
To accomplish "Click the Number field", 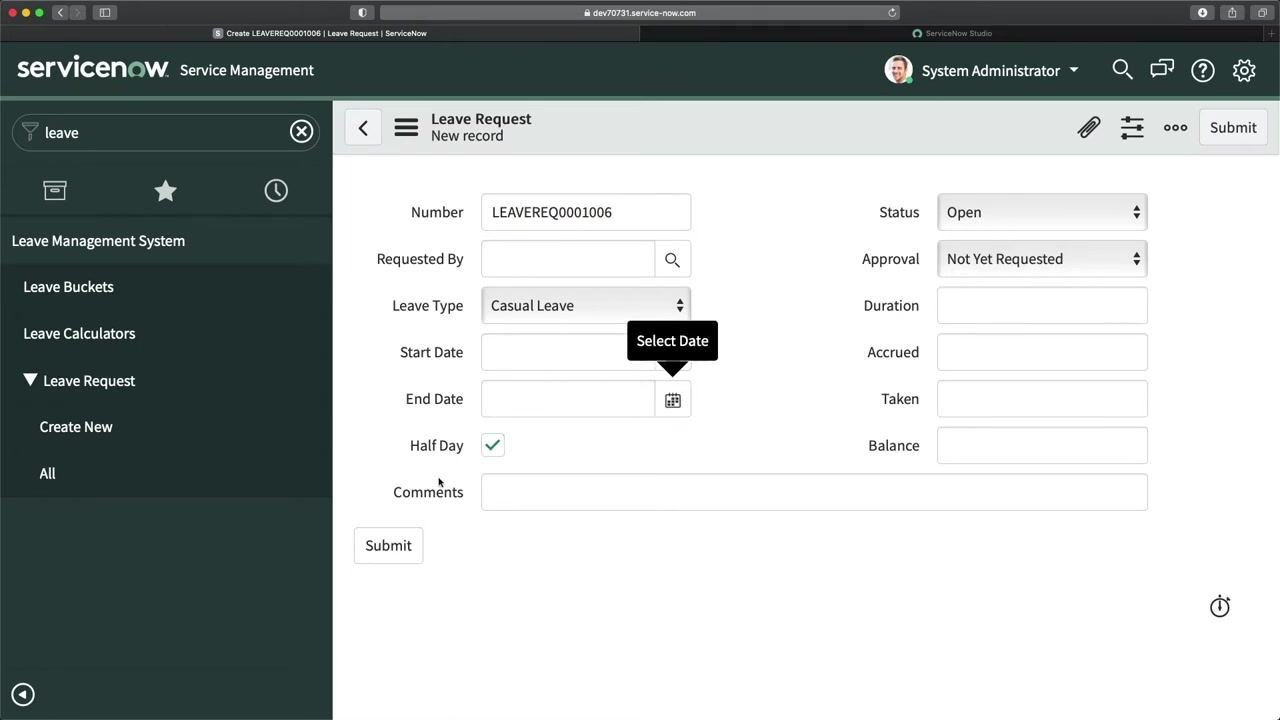I will click(586, 212).
